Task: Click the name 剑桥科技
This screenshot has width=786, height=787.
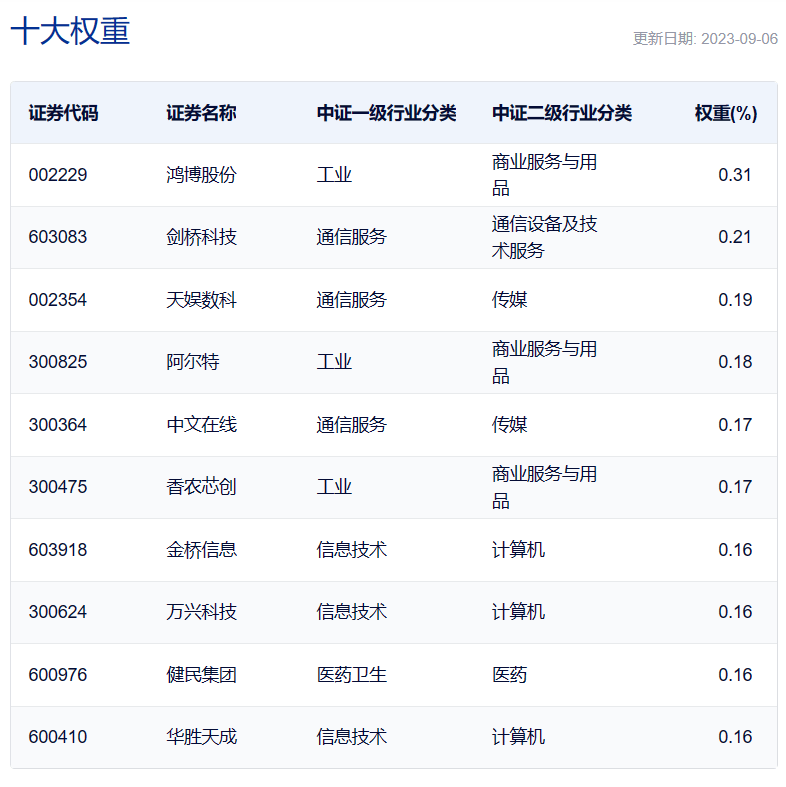Action: [201, 237]
